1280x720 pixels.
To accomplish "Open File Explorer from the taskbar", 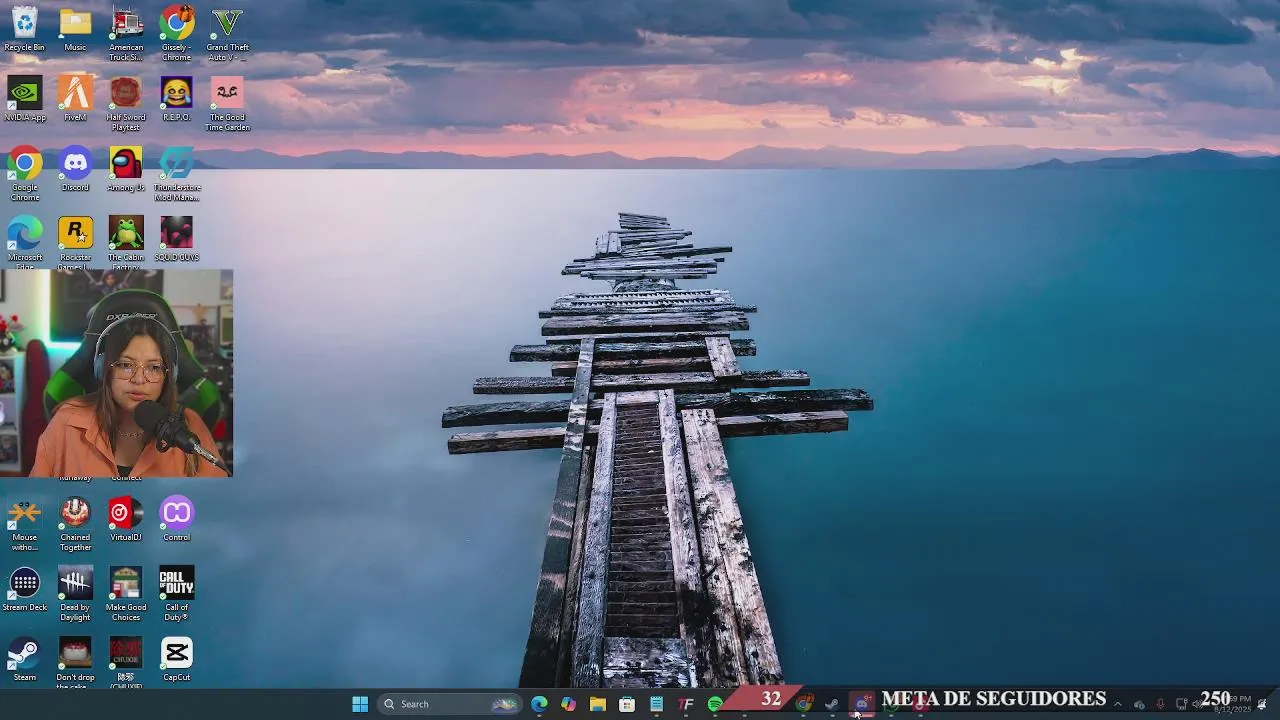I will (x=597, y=704).
